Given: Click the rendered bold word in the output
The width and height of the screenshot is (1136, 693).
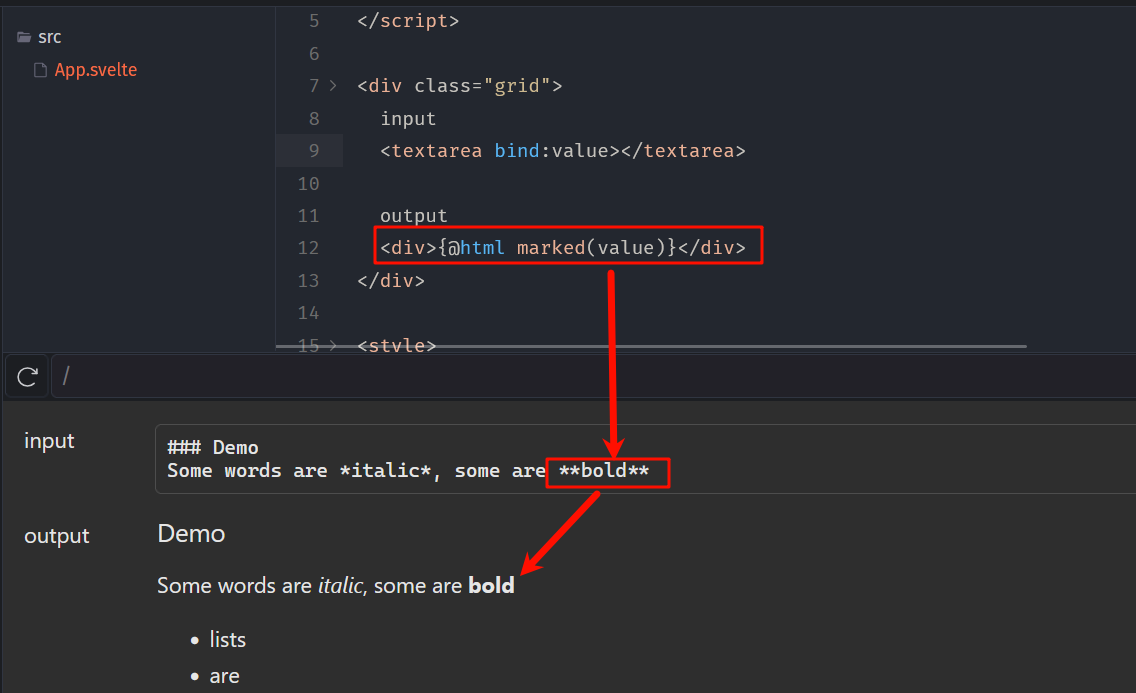Looking at the screenshot, I should point(491,586).
